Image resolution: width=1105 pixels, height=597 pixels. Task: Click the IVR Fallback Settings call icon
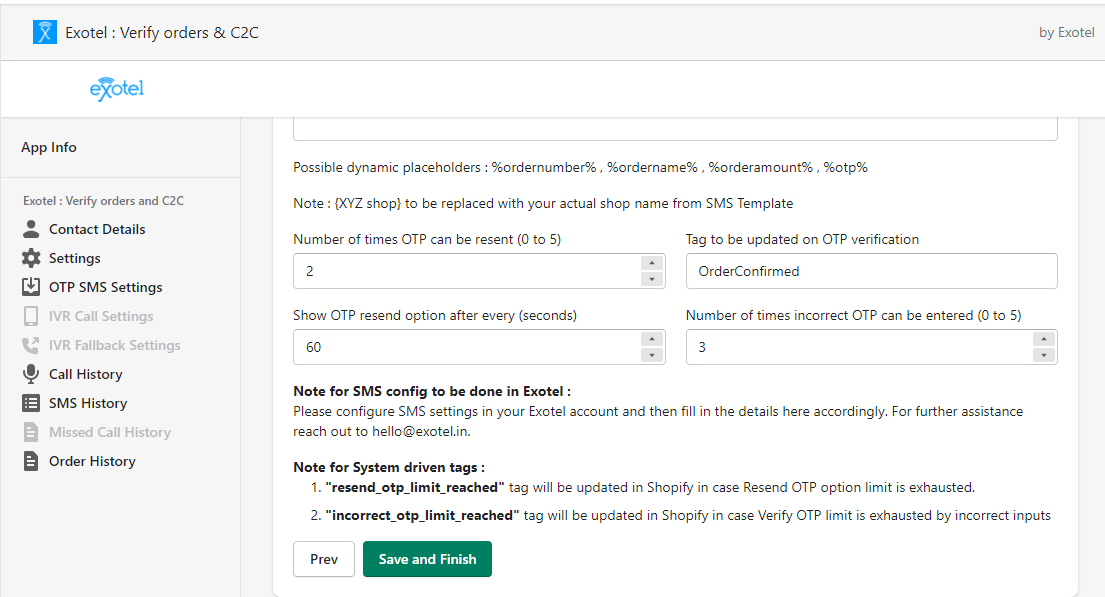pos(31,345)
